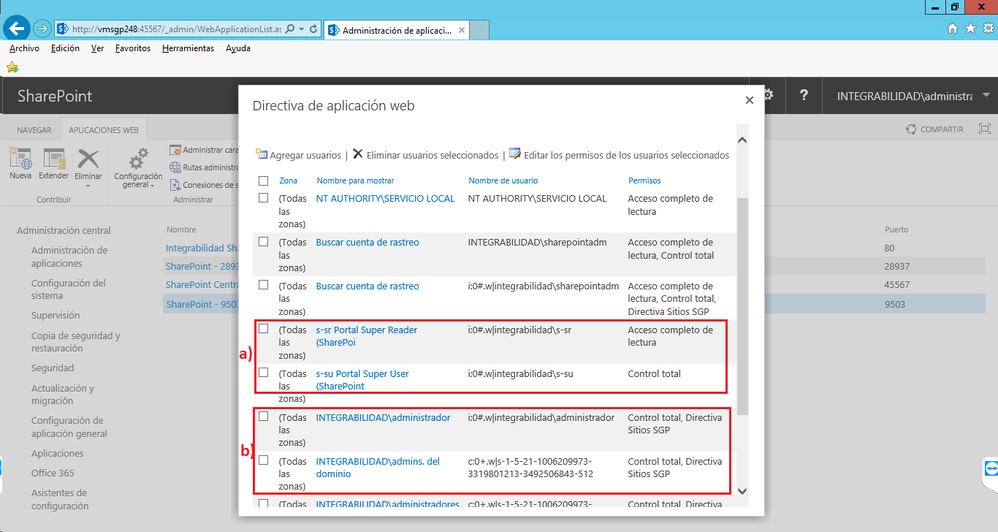The image size is (998, 532).
Task: Click the refresh icon in address bar
Action: (x=313, y=29)
